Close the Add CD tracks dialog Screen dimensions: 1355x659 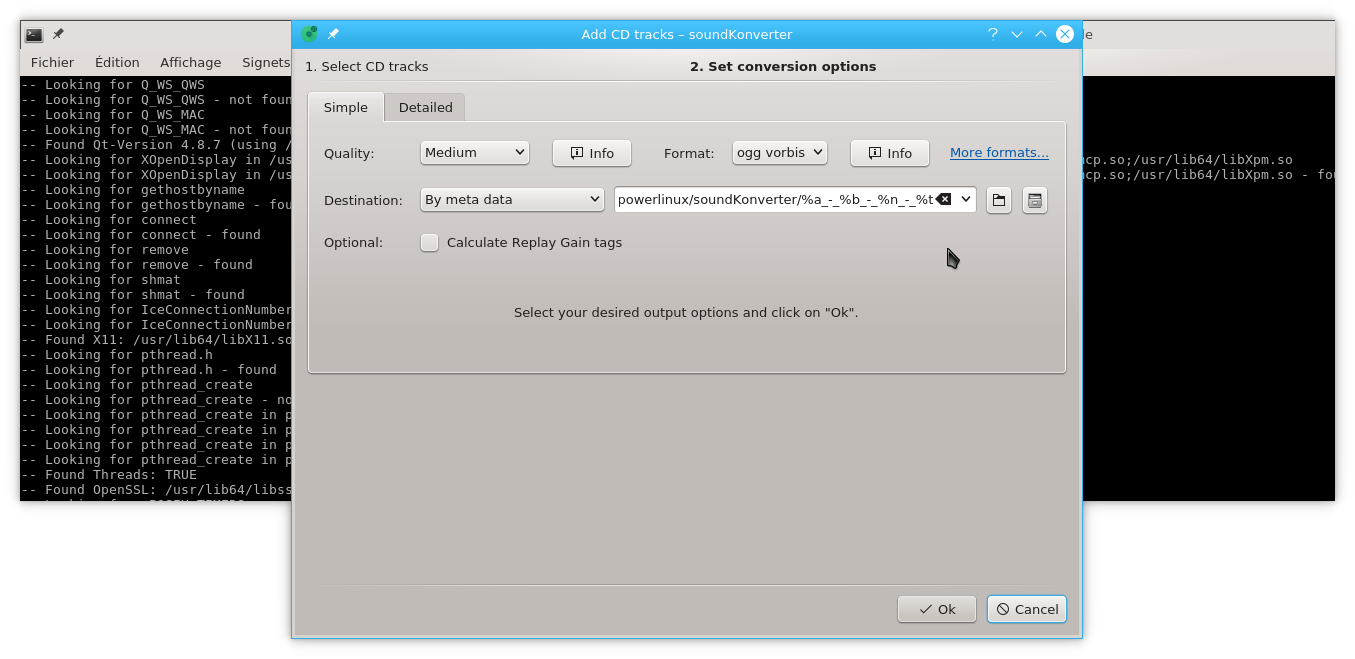coord(1065,34)
